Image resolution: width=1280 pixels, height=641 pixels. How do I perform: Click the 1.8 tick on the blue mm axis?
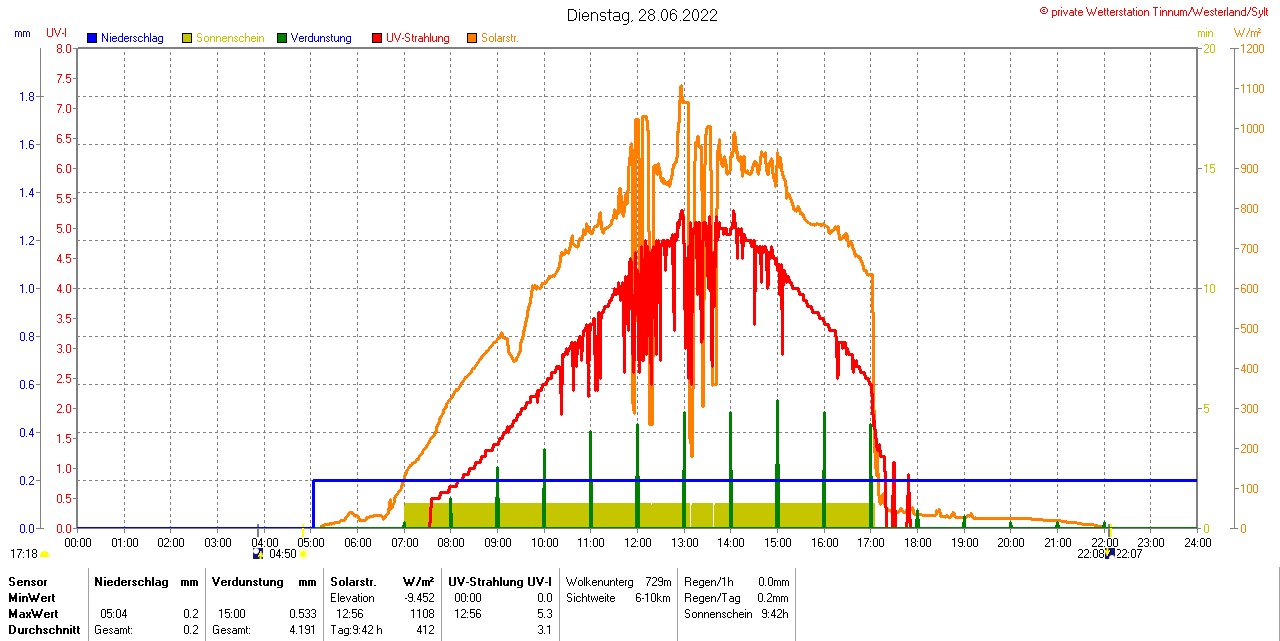coord(27,97)
